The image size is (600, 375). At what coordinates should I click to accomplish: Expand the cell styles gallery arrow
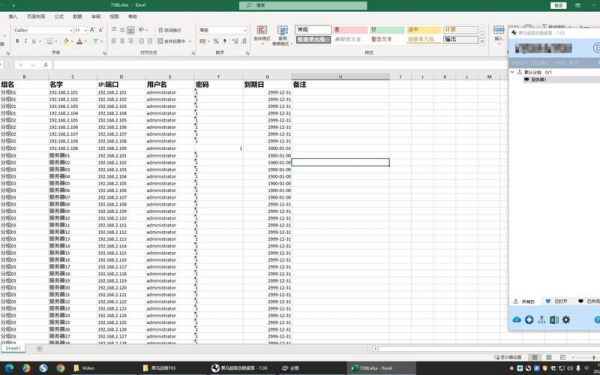click(482, 41)
